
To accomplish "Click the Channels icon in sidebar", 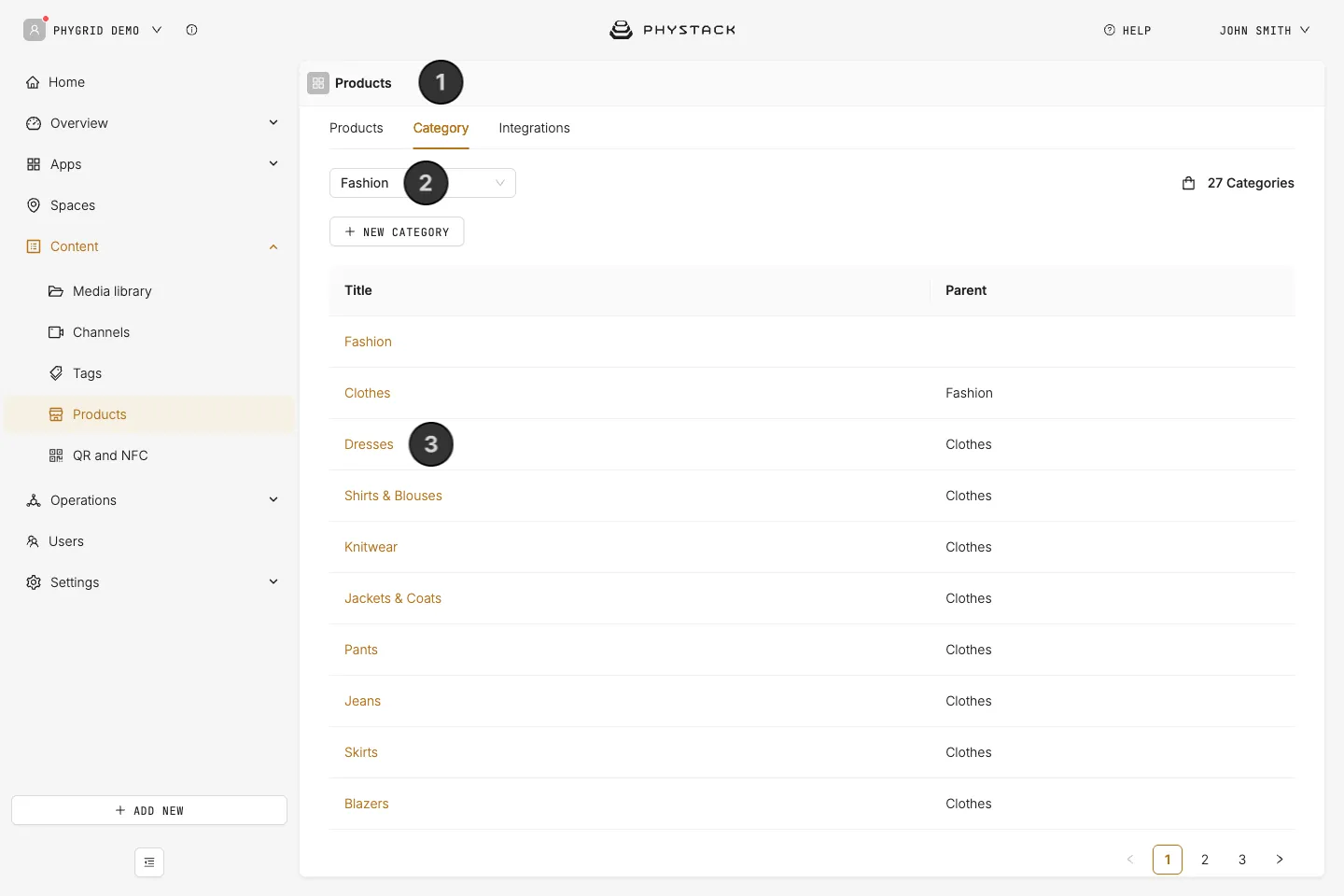I will (x=56, y=332).
